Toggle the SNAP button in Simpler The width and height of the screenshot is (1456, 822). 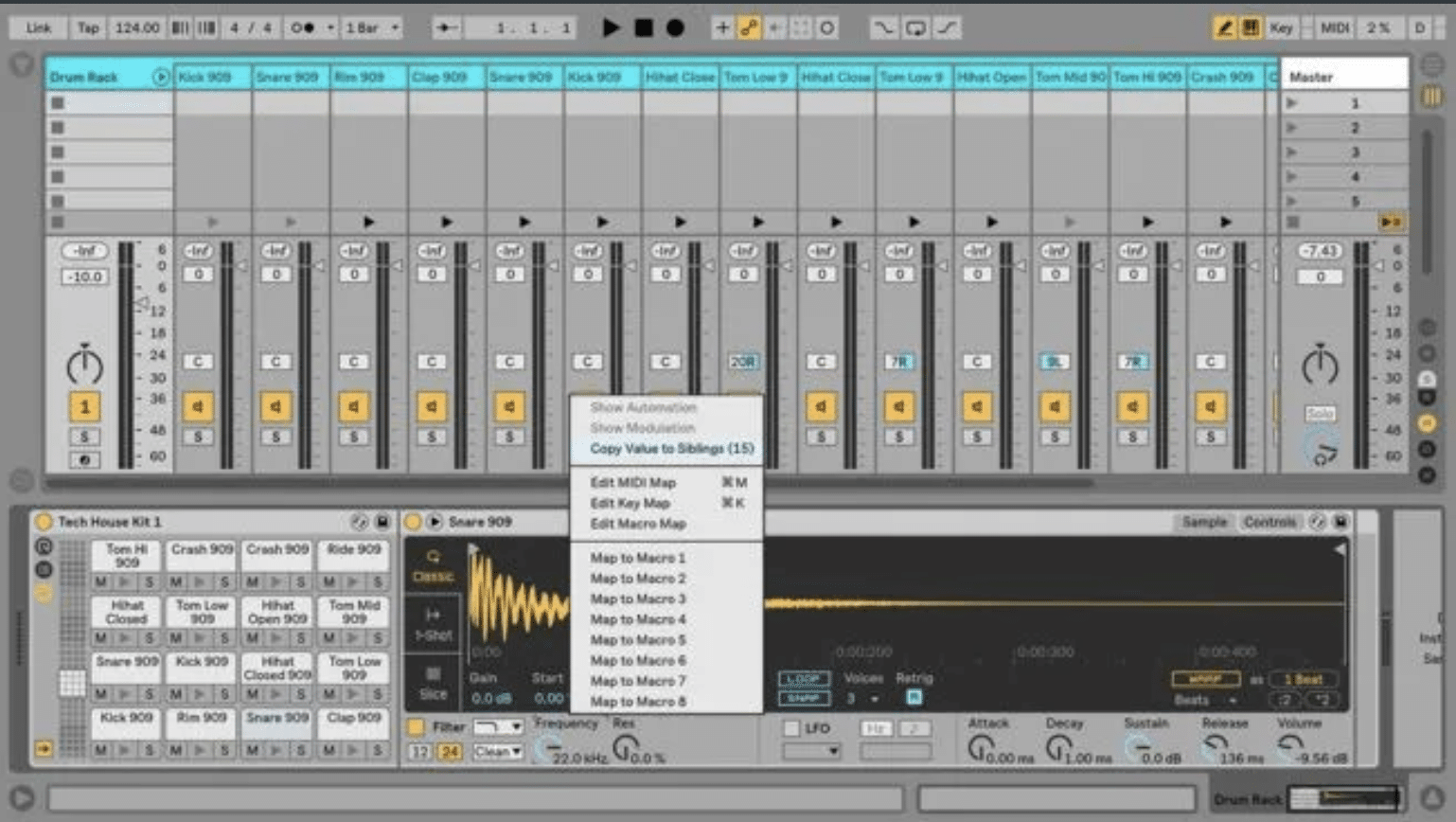pos(804,698)
